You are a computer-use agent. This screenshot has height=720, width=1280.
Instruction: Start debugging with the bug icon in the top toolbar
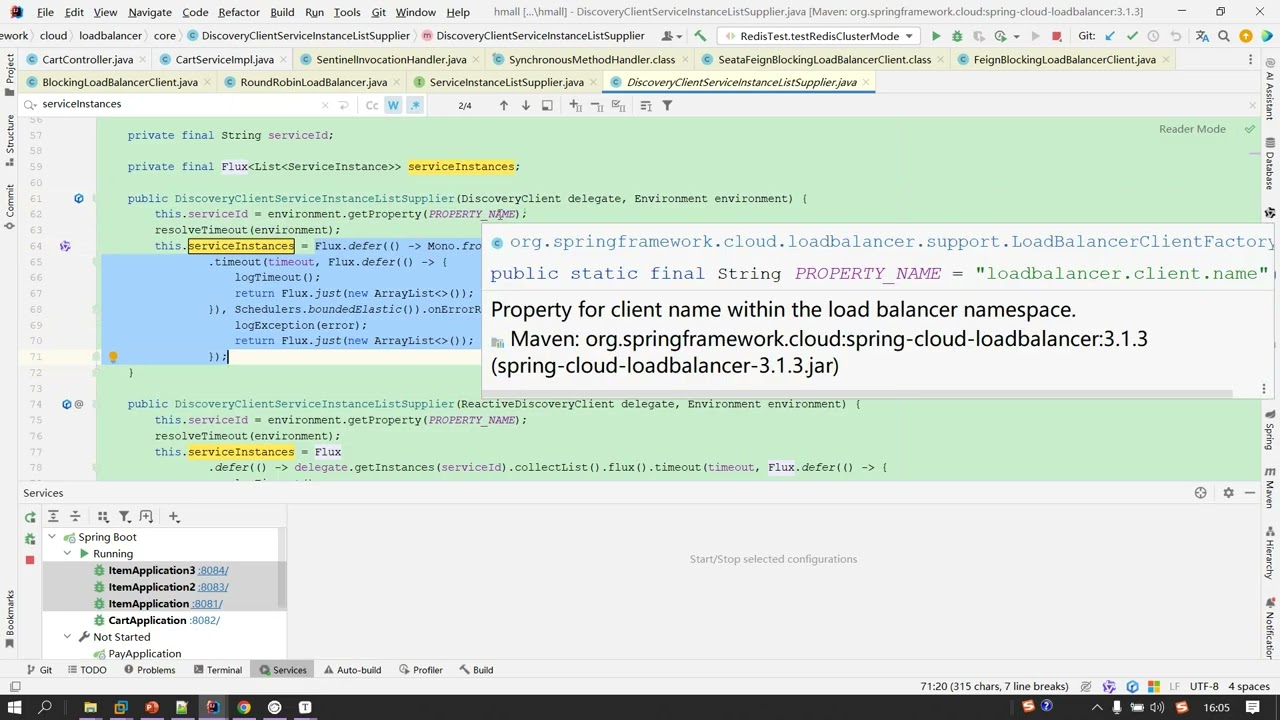(x=957, y=36)
